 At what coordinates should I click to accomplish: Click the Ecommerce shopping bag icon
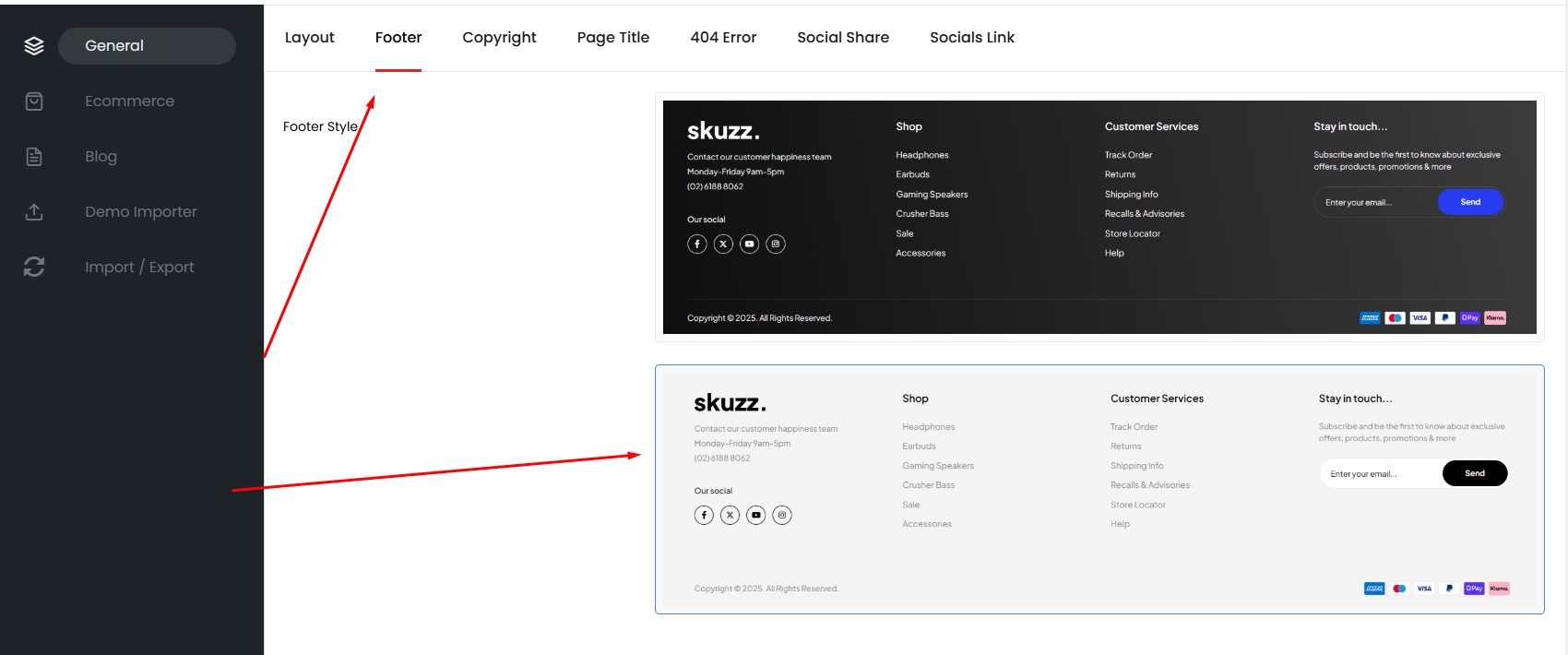tap(34, 101)
